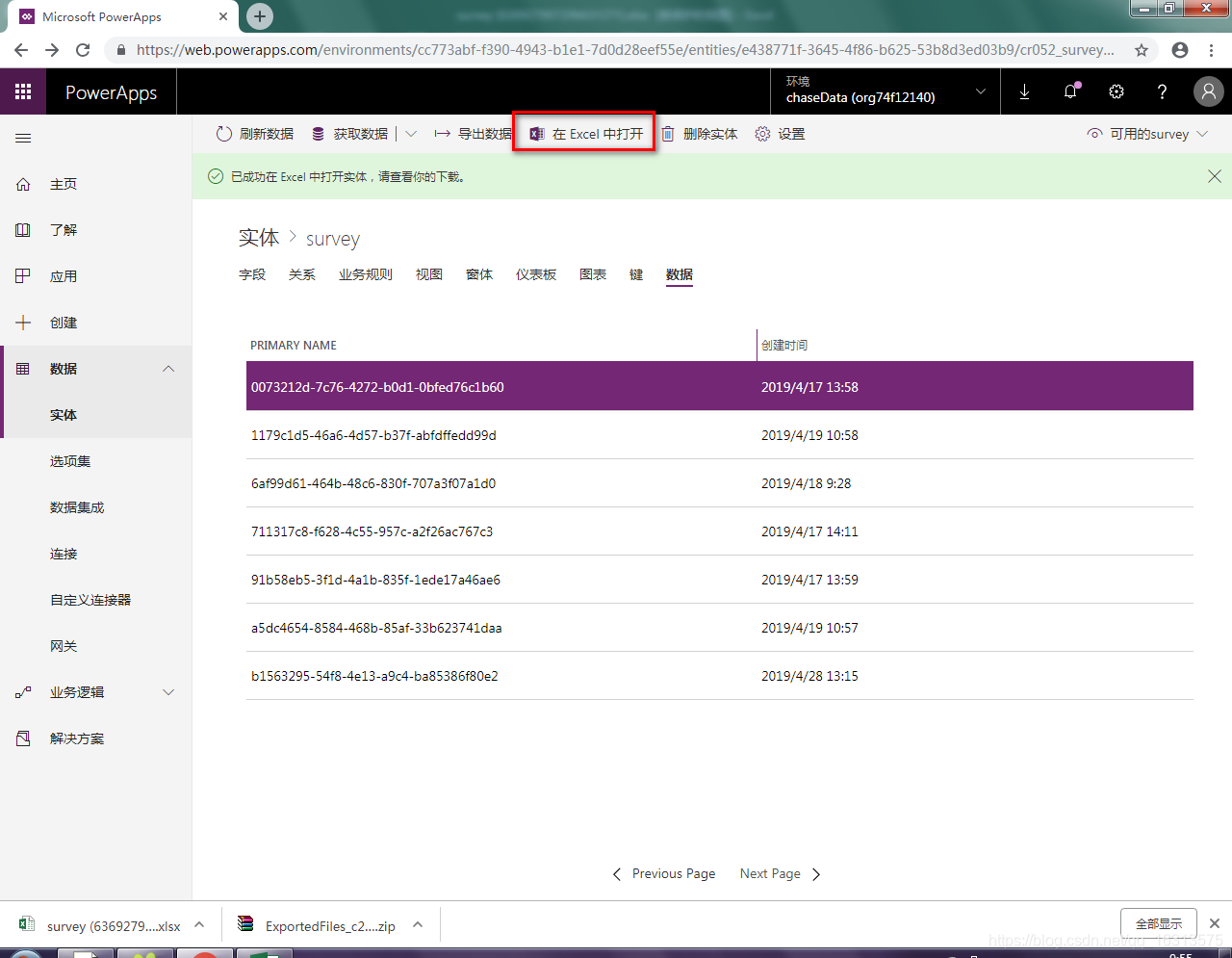The width and height of the screenshot is (1232, 958).
Task: Click the 实体 breadcrumb link
Action: [259, 238]
